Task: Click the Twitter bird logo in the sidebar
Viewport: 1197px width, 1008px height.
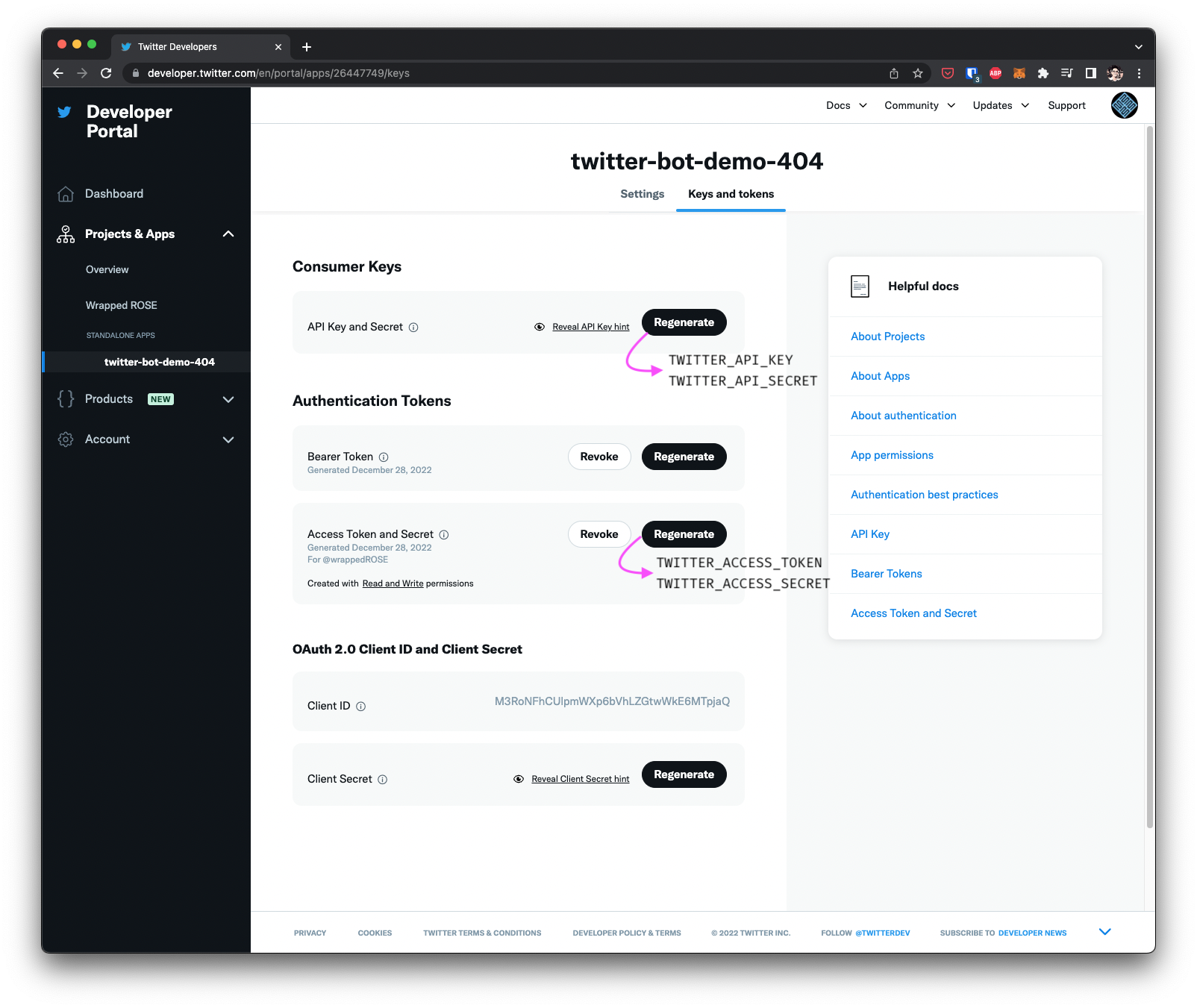Action: (x=64, y=112)
